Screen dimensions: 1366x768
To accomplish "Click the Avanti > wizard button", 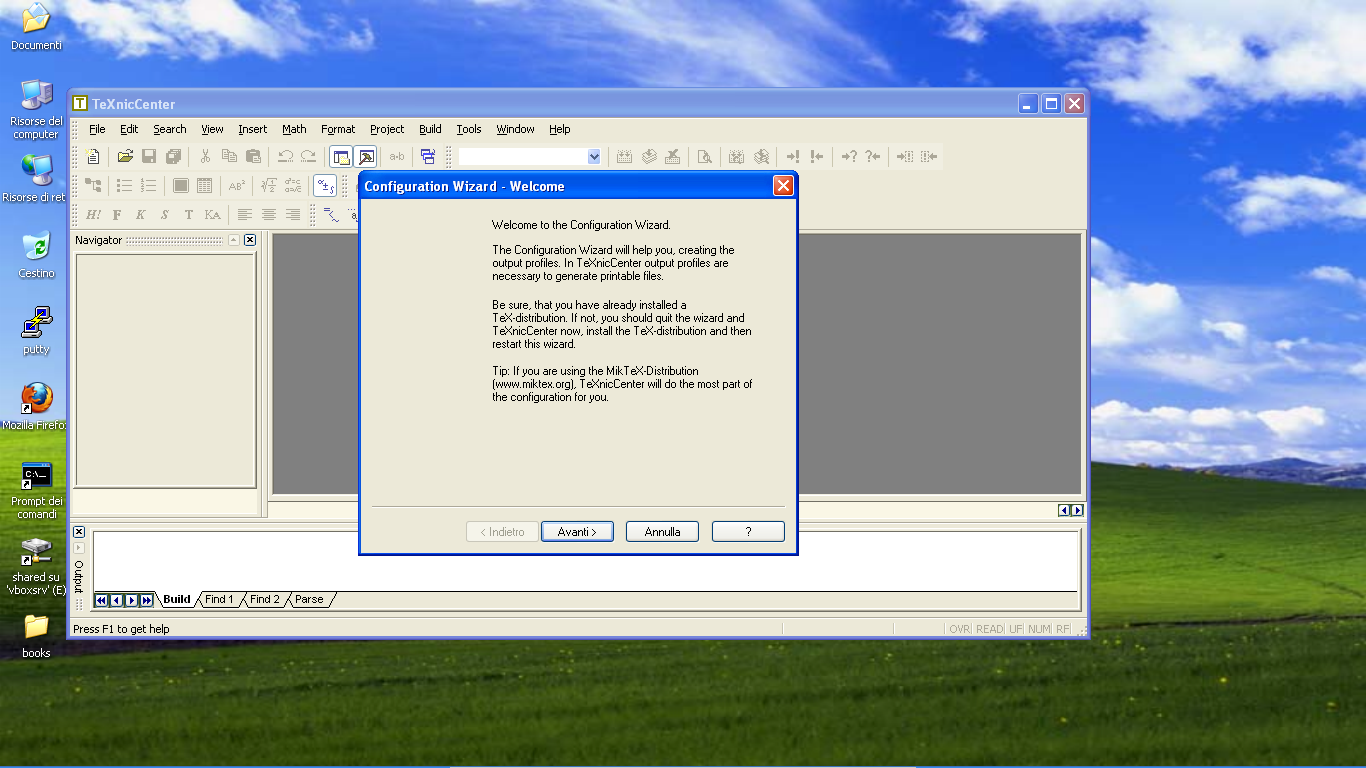I will pos(577,532).
